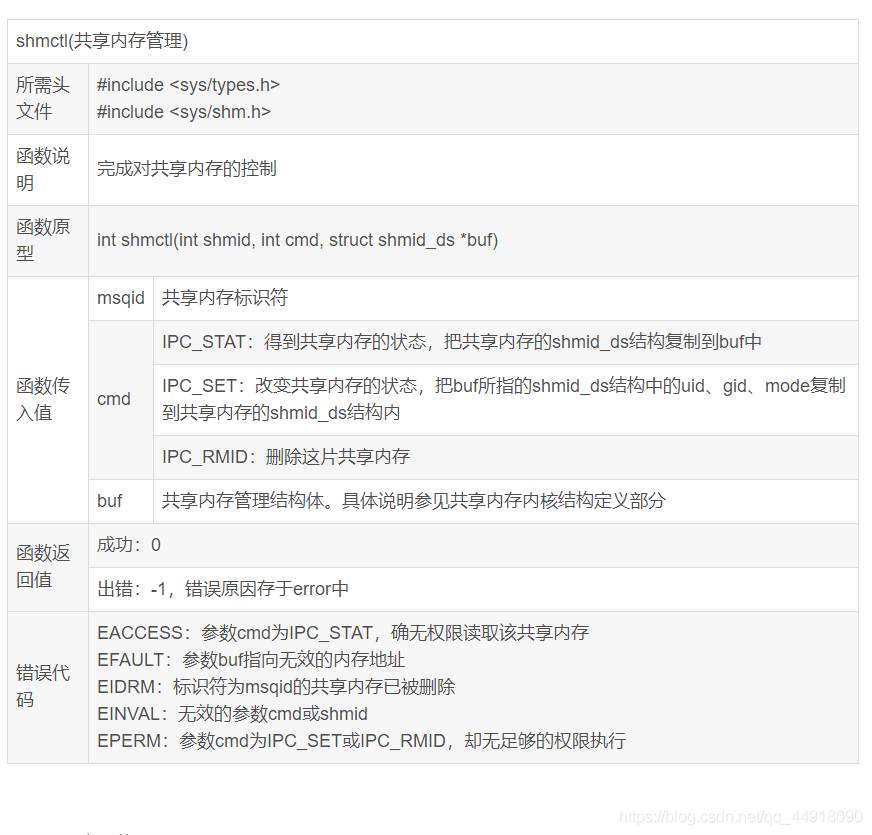The height and width of the screenshot is (835, 872).
Task: Click the EINVAL error code line
Action: [232, 714]
